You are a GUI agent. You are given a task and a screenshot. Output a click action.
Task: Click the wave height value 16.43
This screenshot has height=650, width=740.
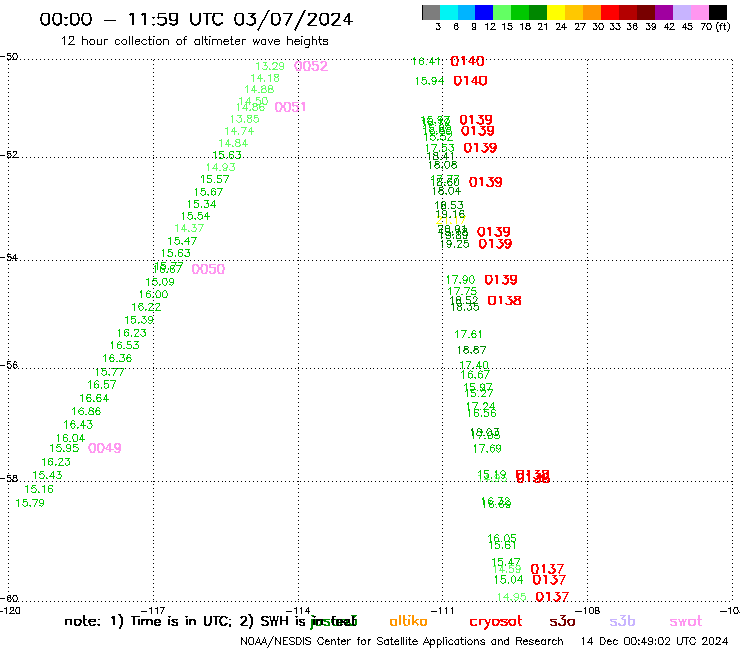pyautogui.click(x=78, y=425)
